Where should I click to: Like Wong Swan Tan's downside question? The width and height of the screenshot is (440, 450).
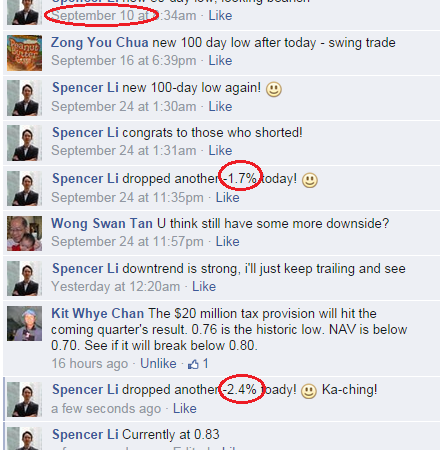[227, 241]
